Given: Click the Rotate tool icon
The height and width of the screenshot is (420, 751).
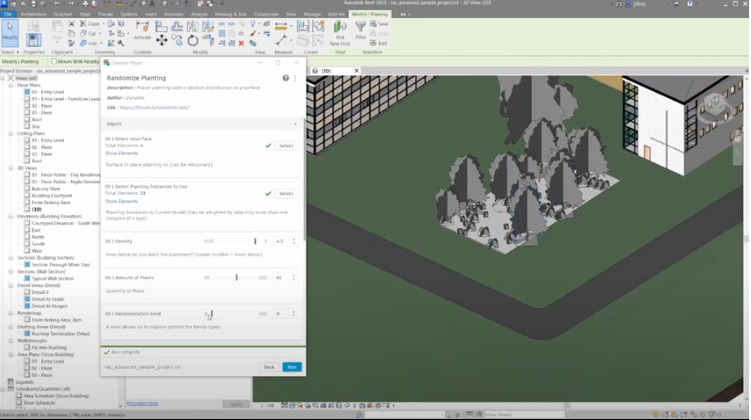Looking at the screenshot, I should coord(193,41).
